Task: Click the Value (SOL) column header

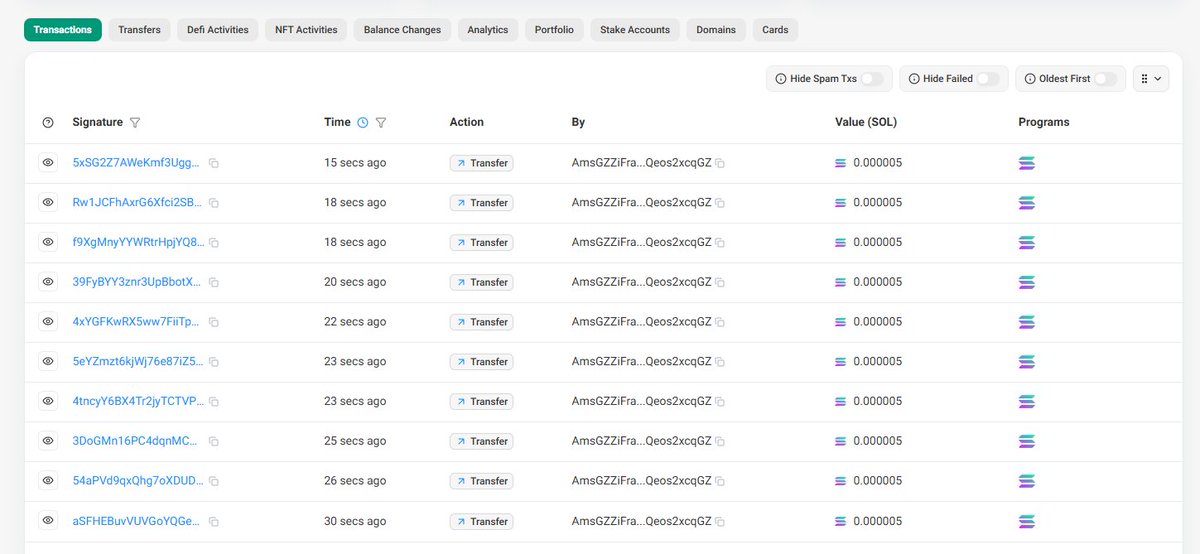Action: click(x=866, y=122)
